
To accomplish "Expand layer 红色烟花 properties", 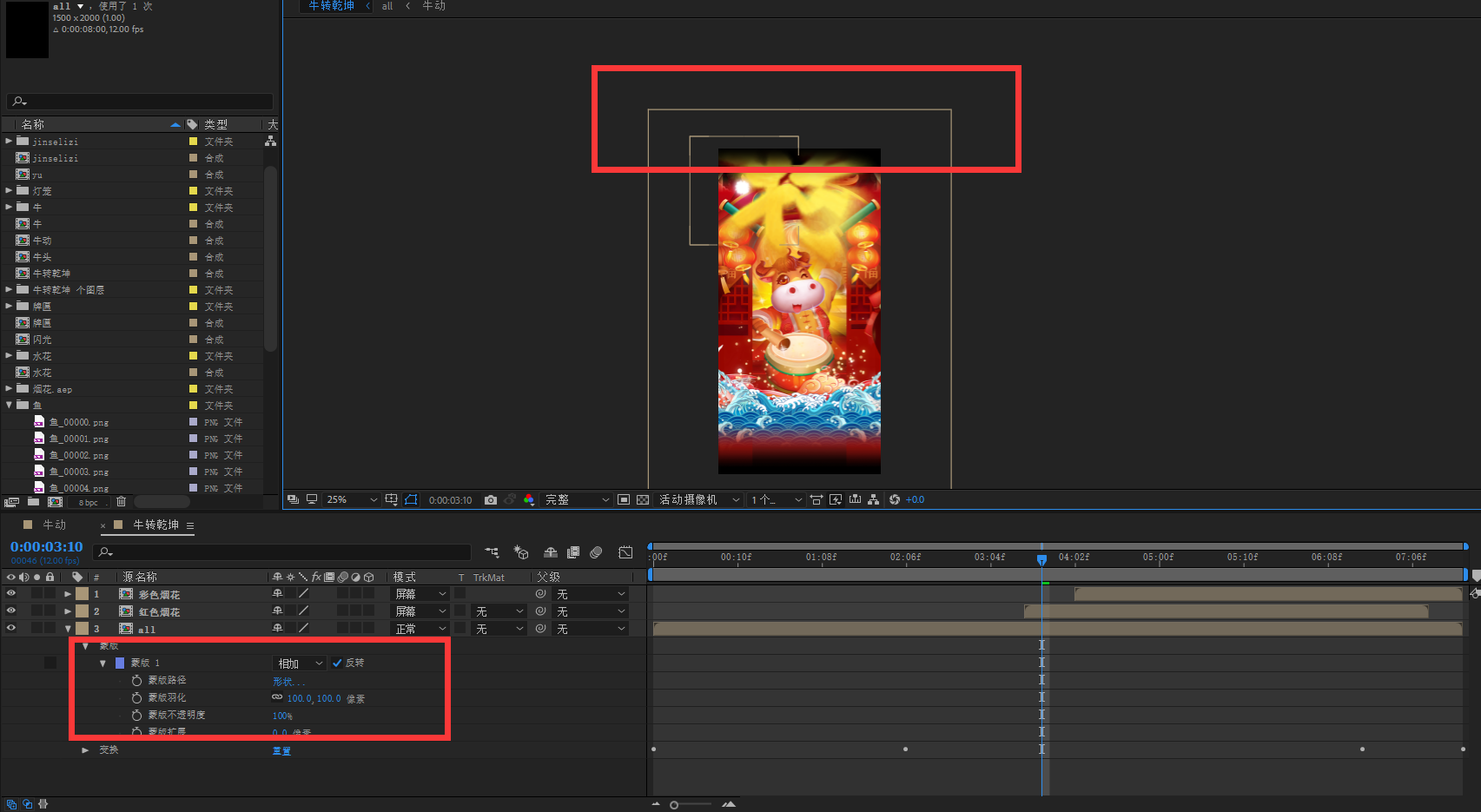I will point(68,611).
